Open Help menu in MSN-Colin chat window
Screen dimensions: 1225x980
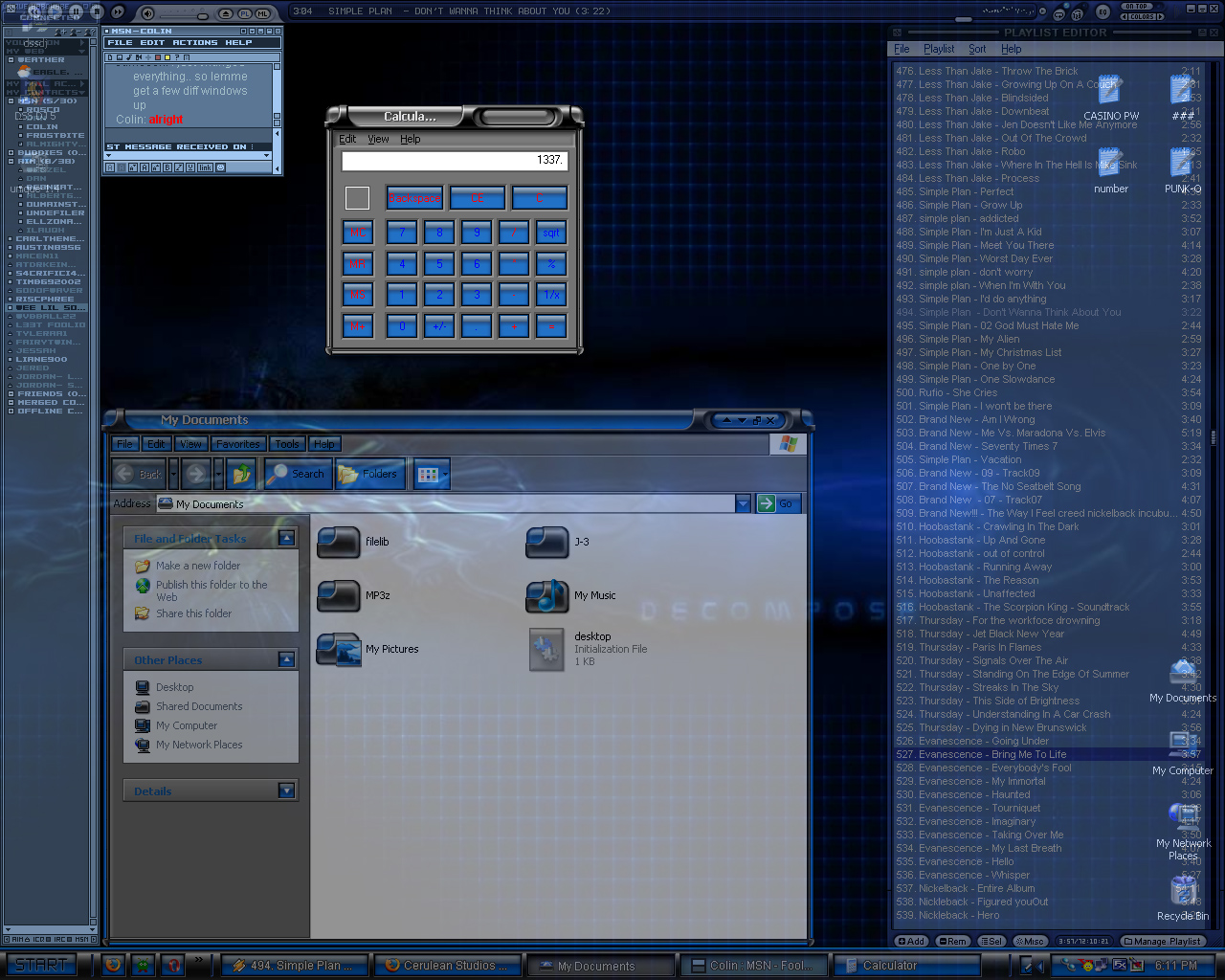(x=239, y=43)
